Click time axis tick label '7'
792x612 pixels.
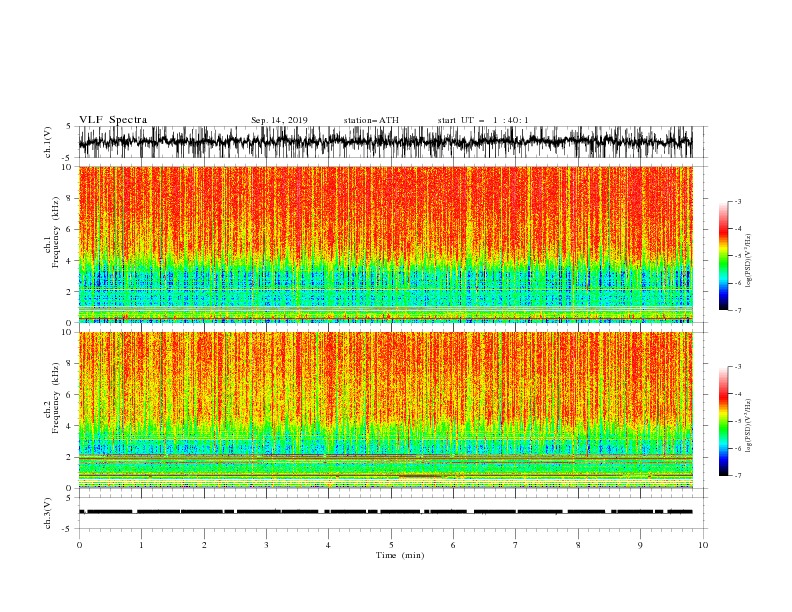point(516,545)
